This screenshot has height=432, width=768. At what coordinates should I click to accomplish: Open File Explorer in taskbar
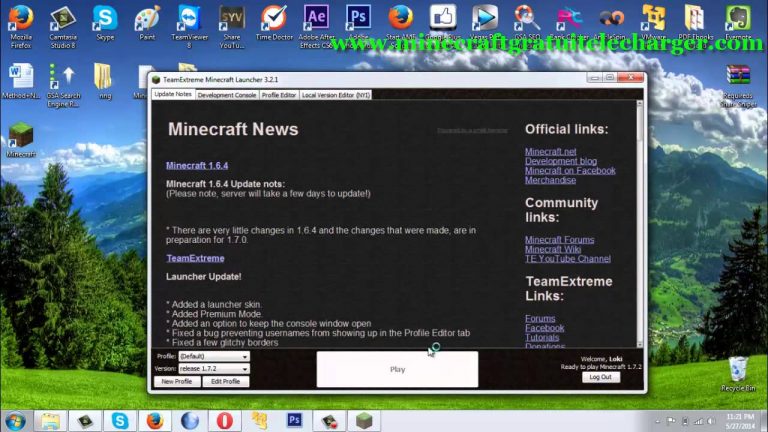coord(49,421)
